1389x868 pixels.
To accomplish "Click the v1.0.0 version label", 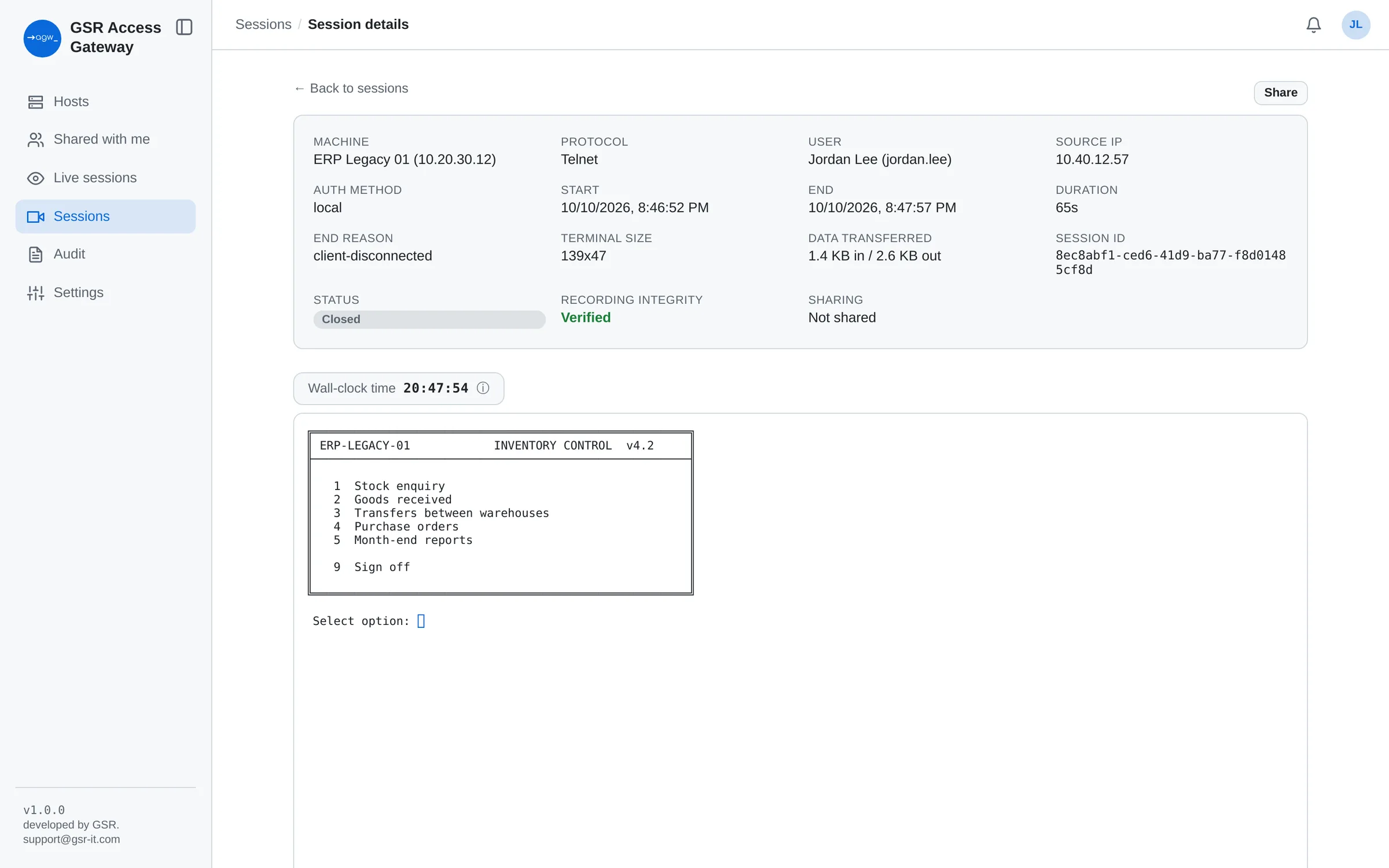I will pos(44,810).
